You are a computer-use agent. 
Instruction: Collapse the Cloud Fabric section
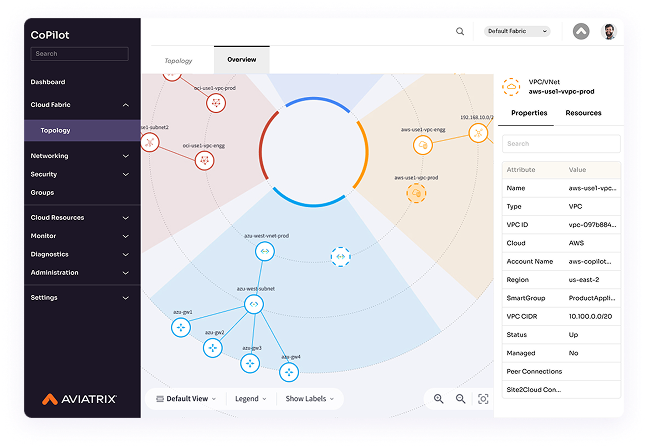tap(126, 105)
